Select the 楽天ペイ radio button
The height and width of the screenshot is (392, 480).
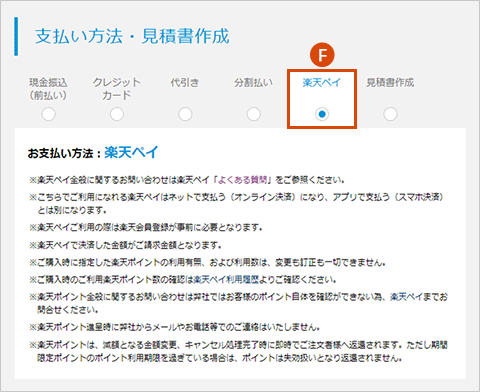tap(322, 114)
